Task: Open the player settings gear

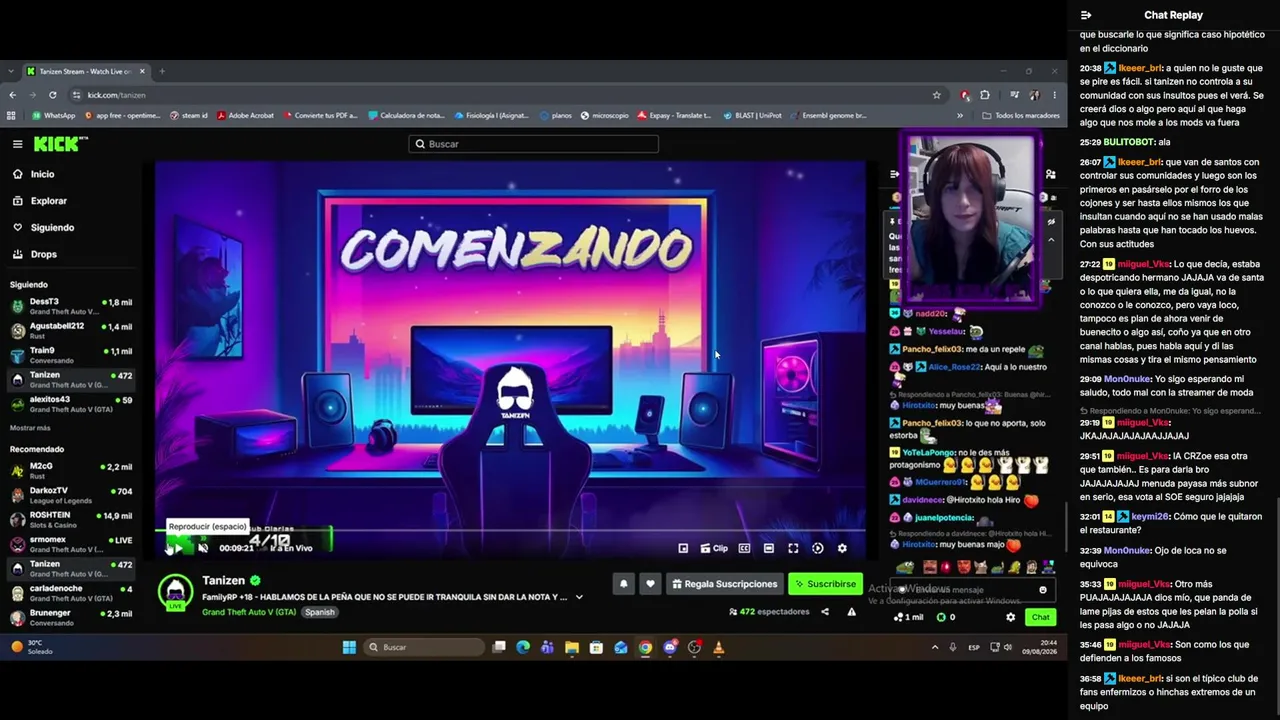Action: [842, 548]
